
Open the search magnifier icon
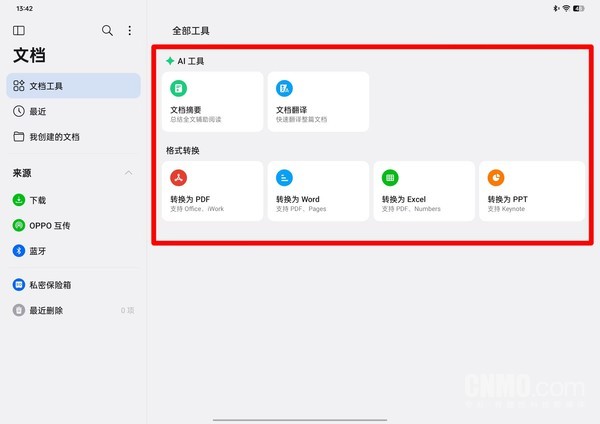coord(108,31)
